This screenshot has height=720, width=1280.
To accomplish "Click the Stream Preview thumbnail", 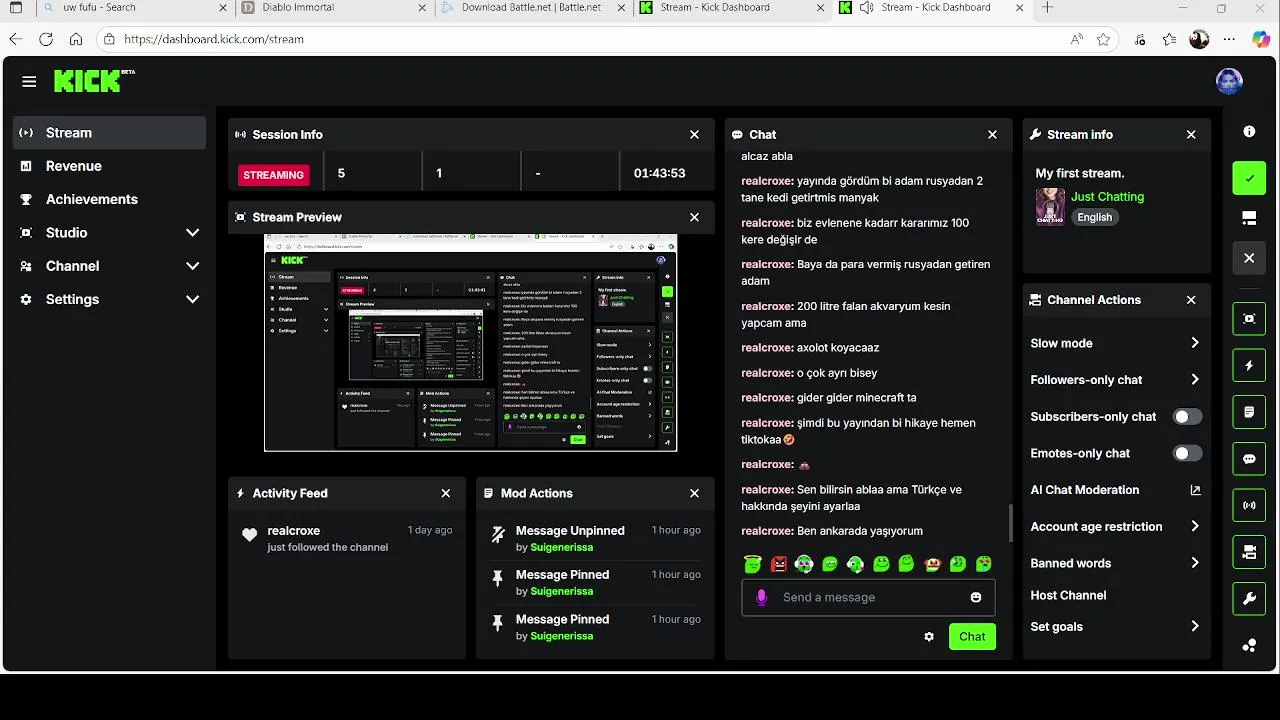I will coord(471,343).
